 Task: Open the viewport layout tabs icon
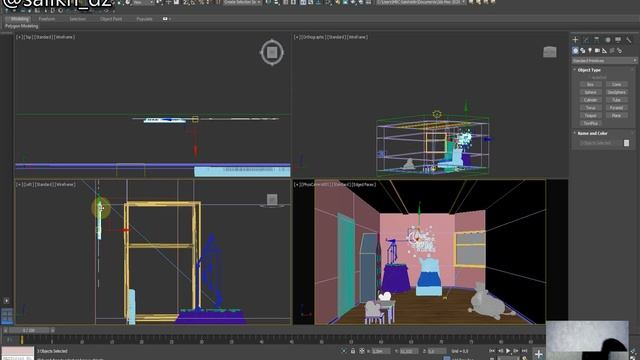7,316
